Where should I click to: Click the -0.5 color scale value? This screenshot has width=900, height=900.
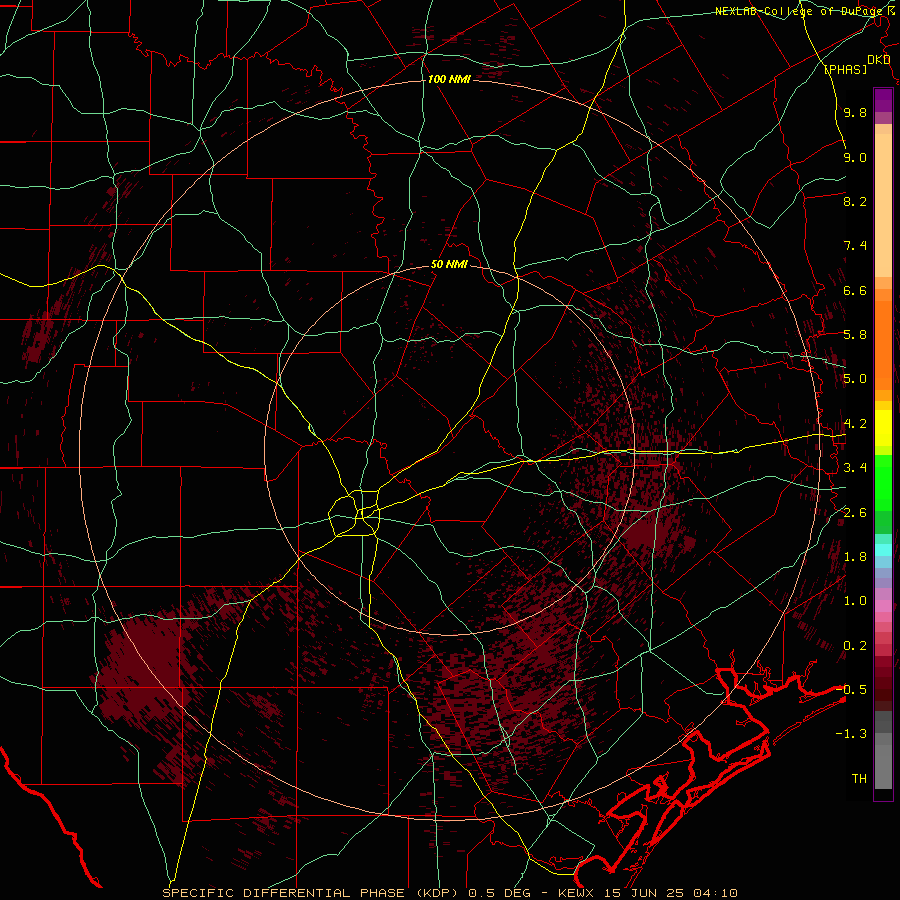click(x=851, y=690)
